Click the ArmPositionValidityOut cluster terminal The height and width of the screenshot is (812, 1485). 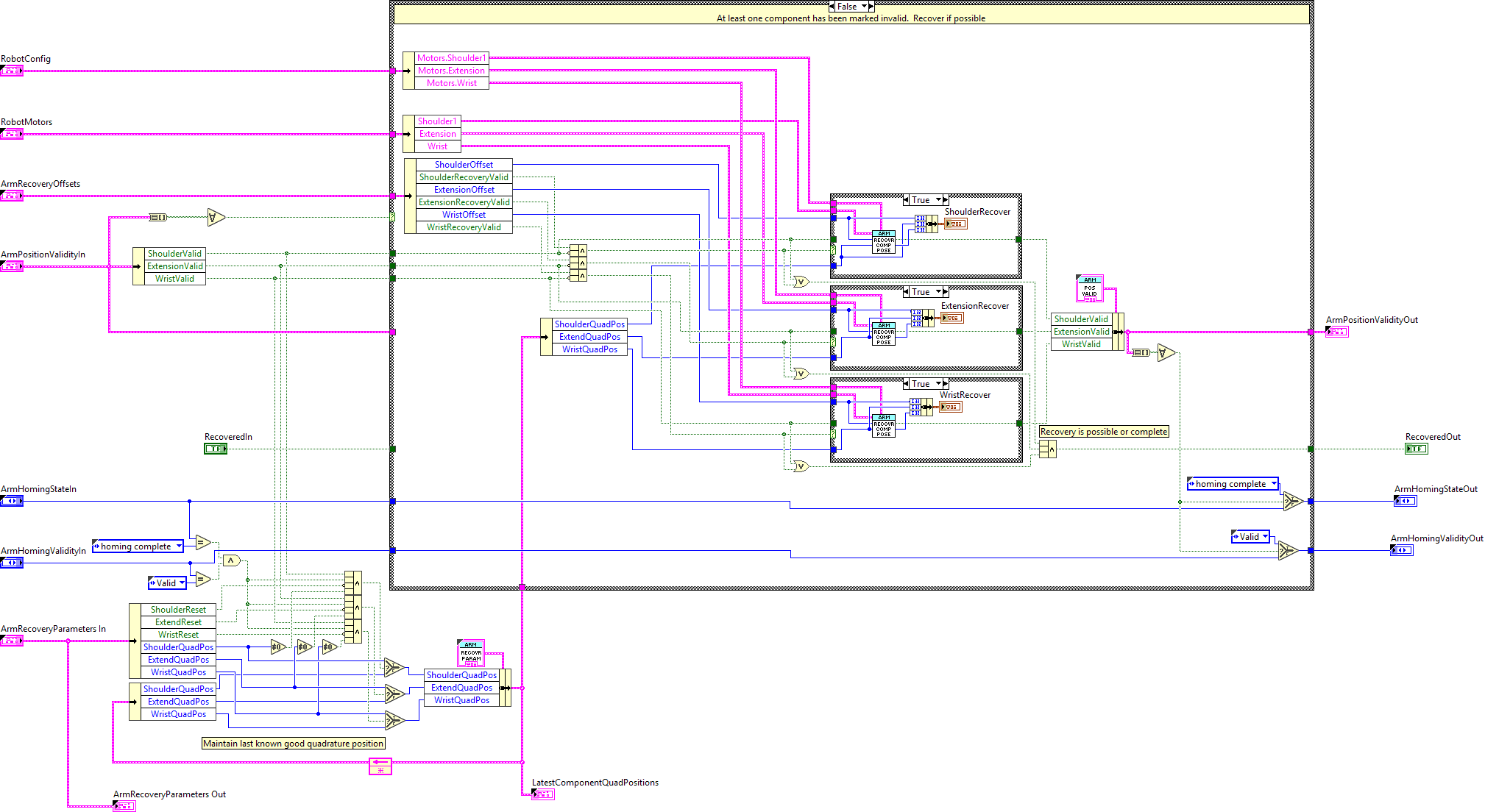click(1337, 332)
